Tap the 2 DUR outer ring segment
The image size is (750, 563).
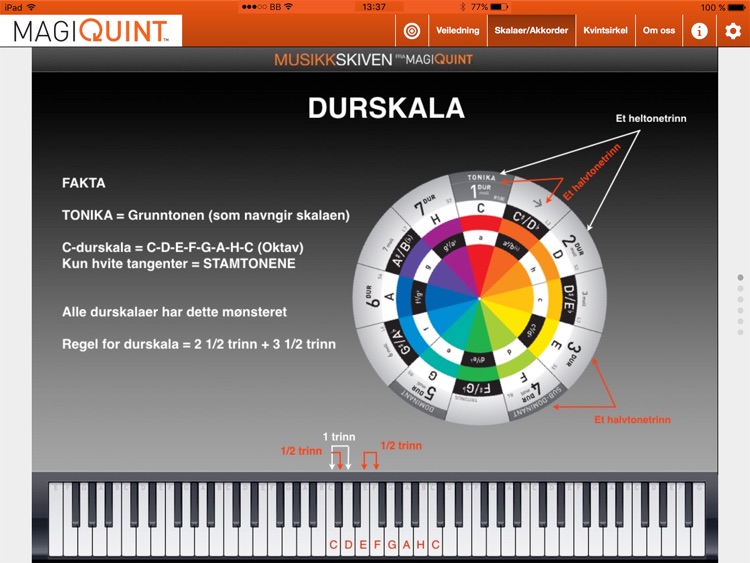coord(572,245)
